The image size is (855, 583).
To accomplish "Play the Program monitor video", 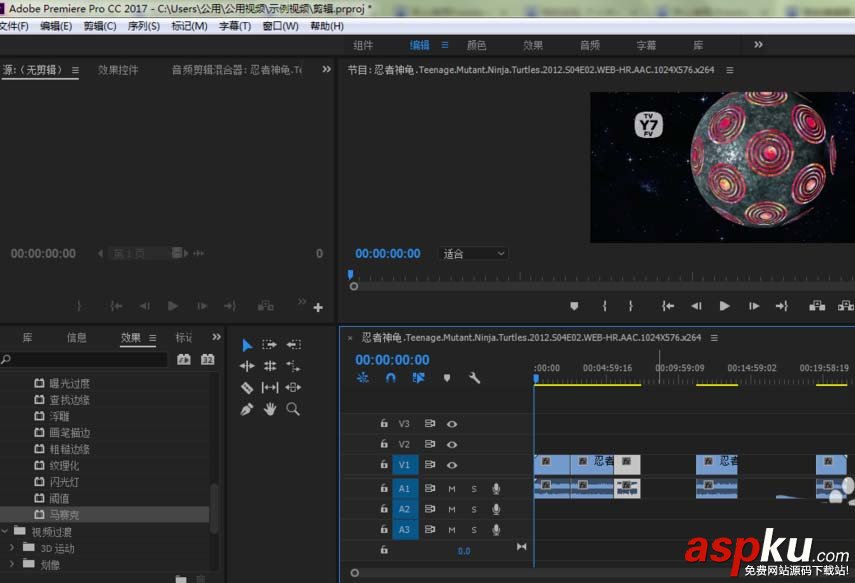I will point(724,306).
